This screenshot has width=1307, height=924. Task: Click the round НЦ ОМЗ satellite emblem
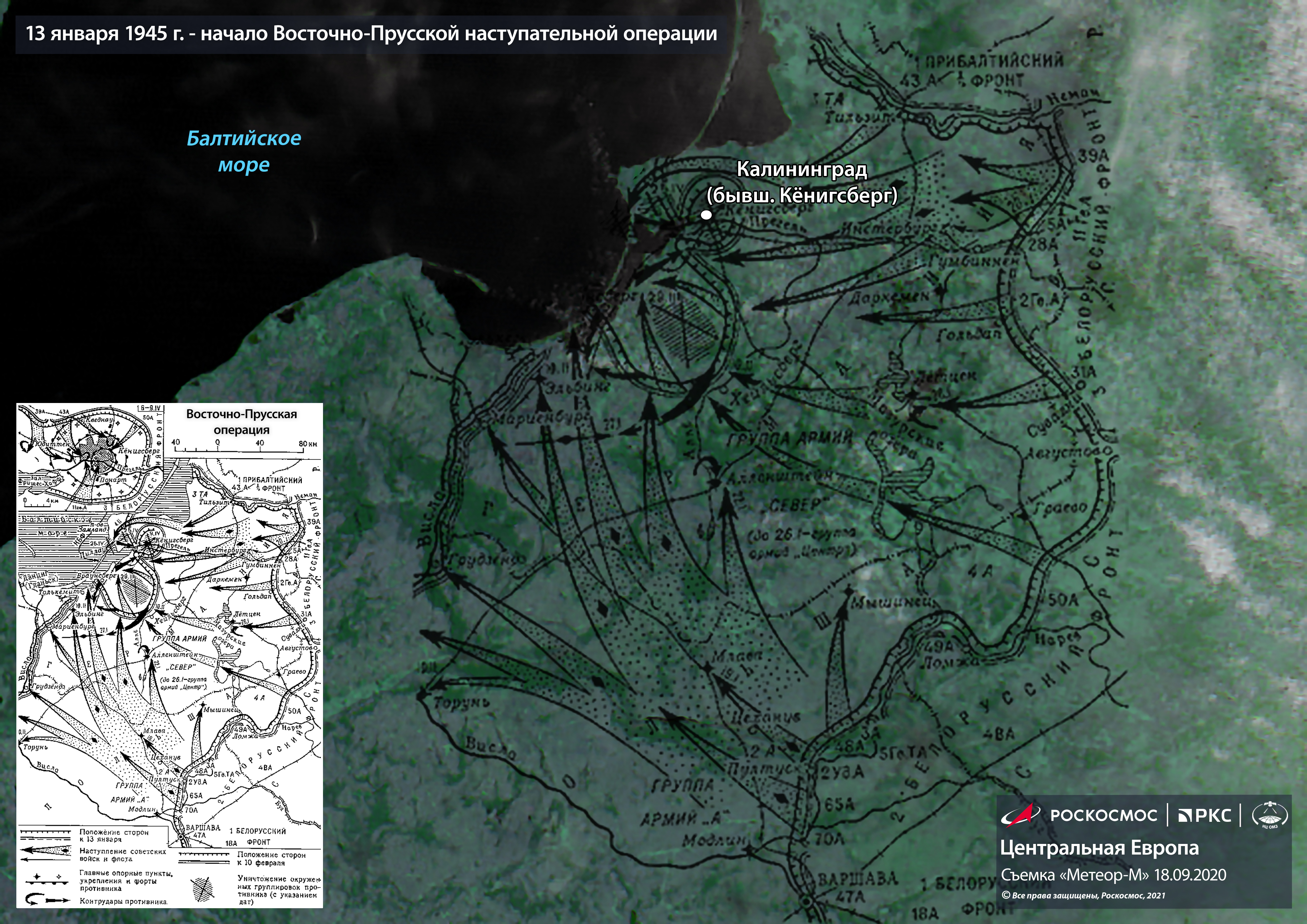(x=1271, y=815)
